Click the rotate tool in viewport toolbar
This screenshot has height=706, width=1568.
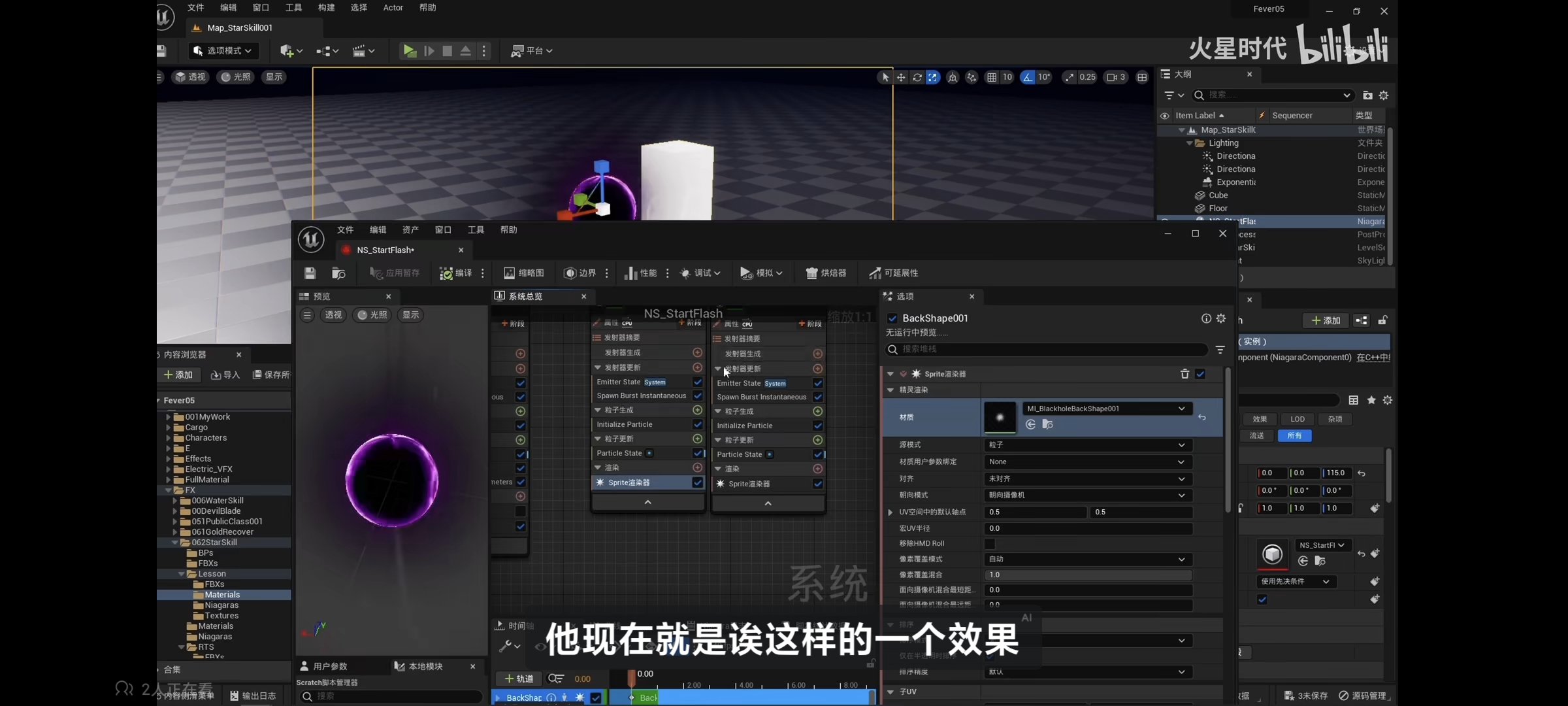coord(917,77)
